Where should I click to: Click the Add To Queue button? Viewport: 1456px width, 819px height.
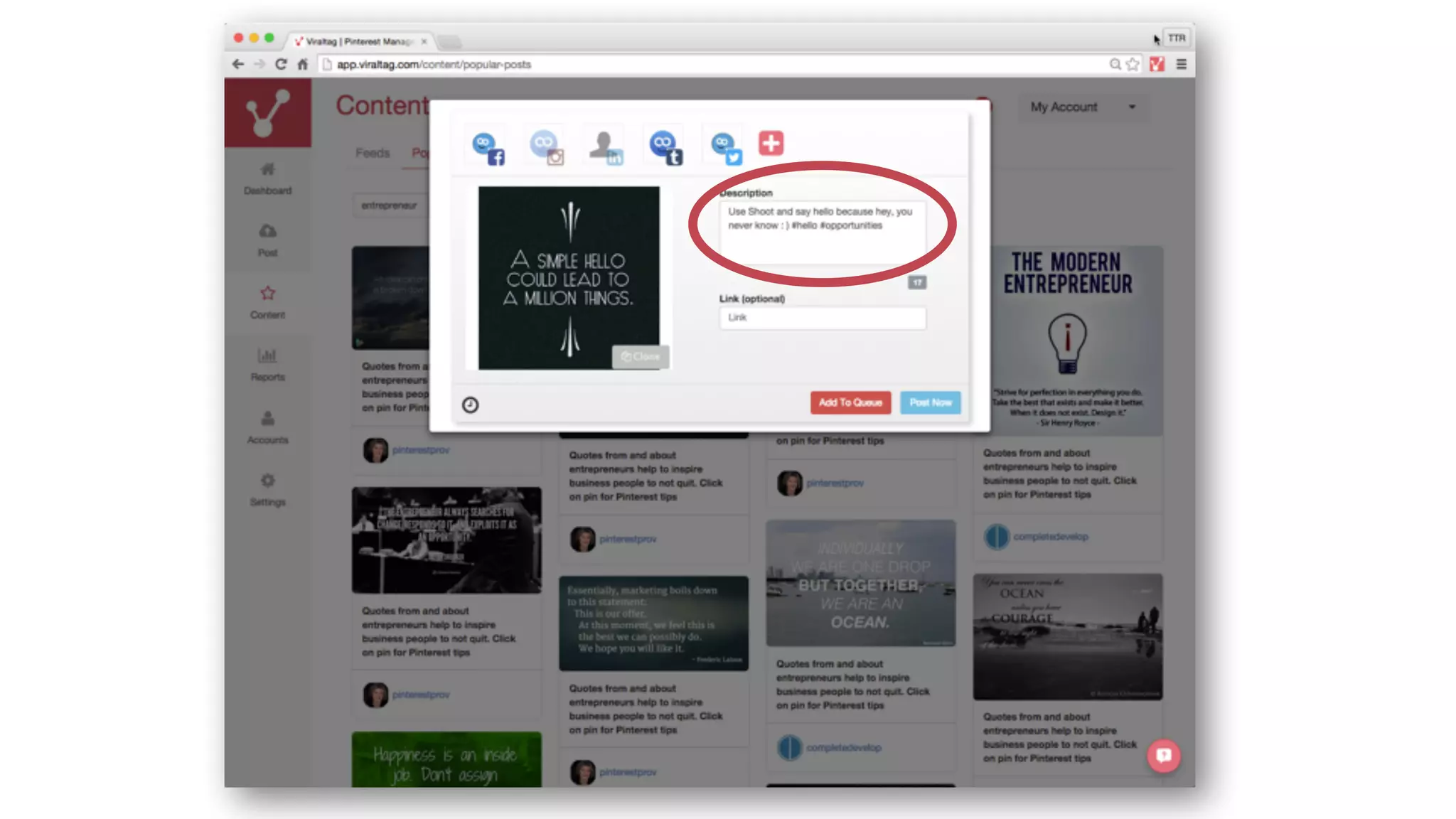click(x=850, y=402)
